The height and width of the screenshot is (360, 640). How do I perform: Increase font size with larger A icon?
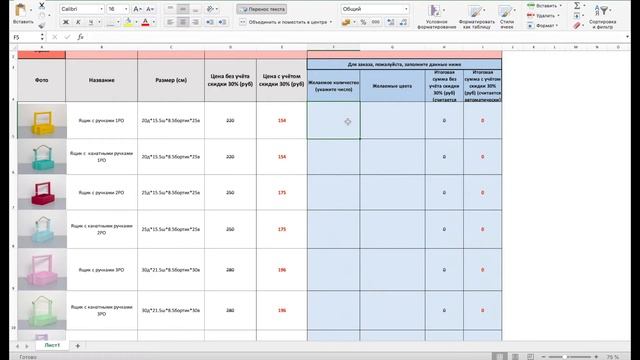coord(138,9)
